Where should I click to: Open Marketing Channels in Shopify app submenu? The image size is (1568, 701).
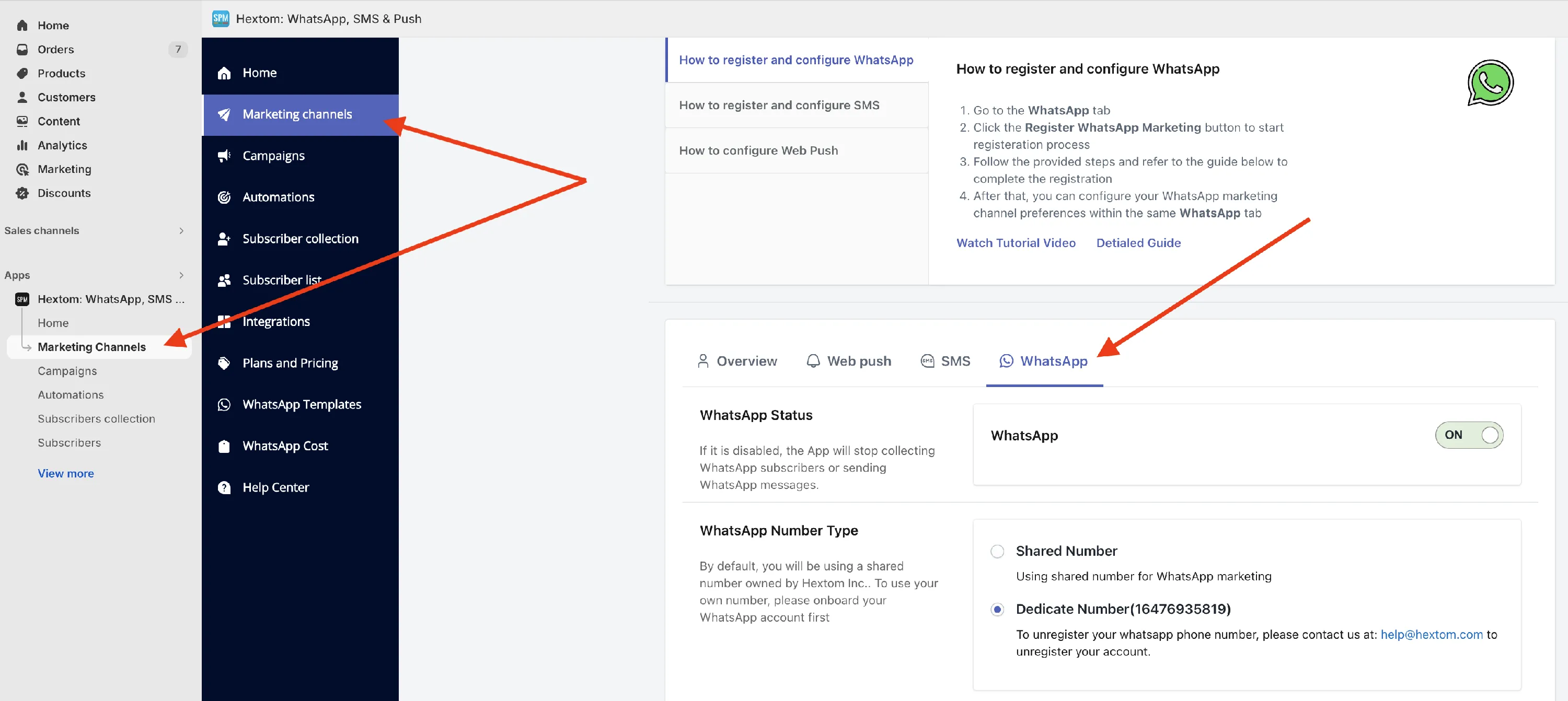tap(99, 347)
